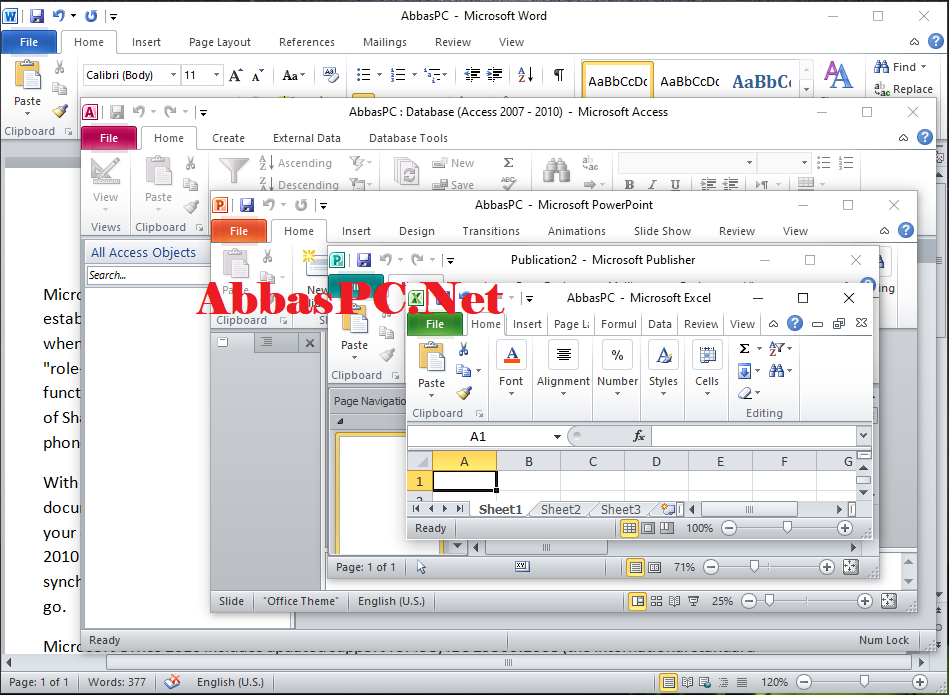This screenshot has height=695, width=949.
Task: Toggle Show paragraph marks in Word
Action: point(559,75)
